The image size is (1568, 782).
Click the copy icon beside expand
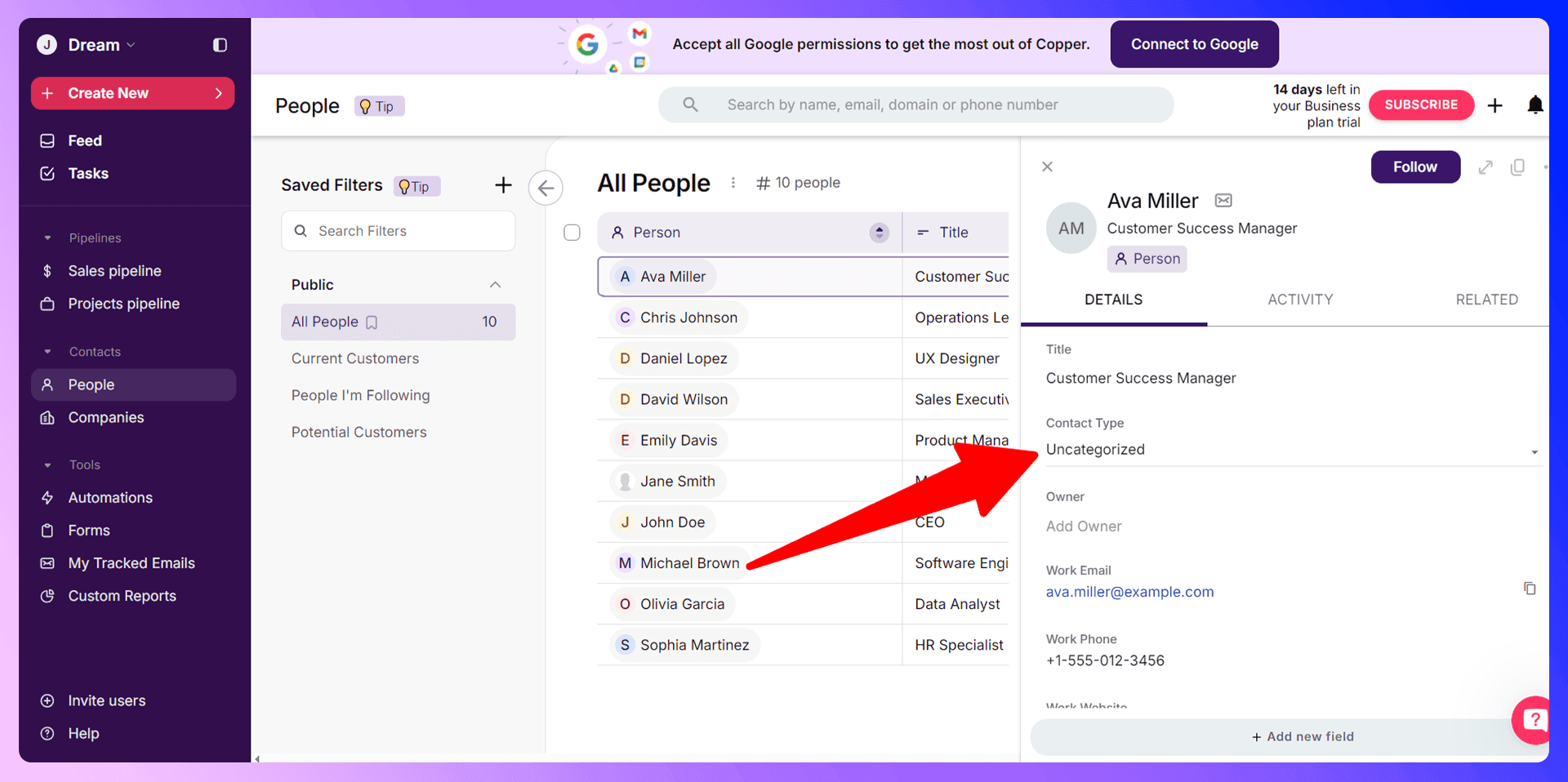1517,167
